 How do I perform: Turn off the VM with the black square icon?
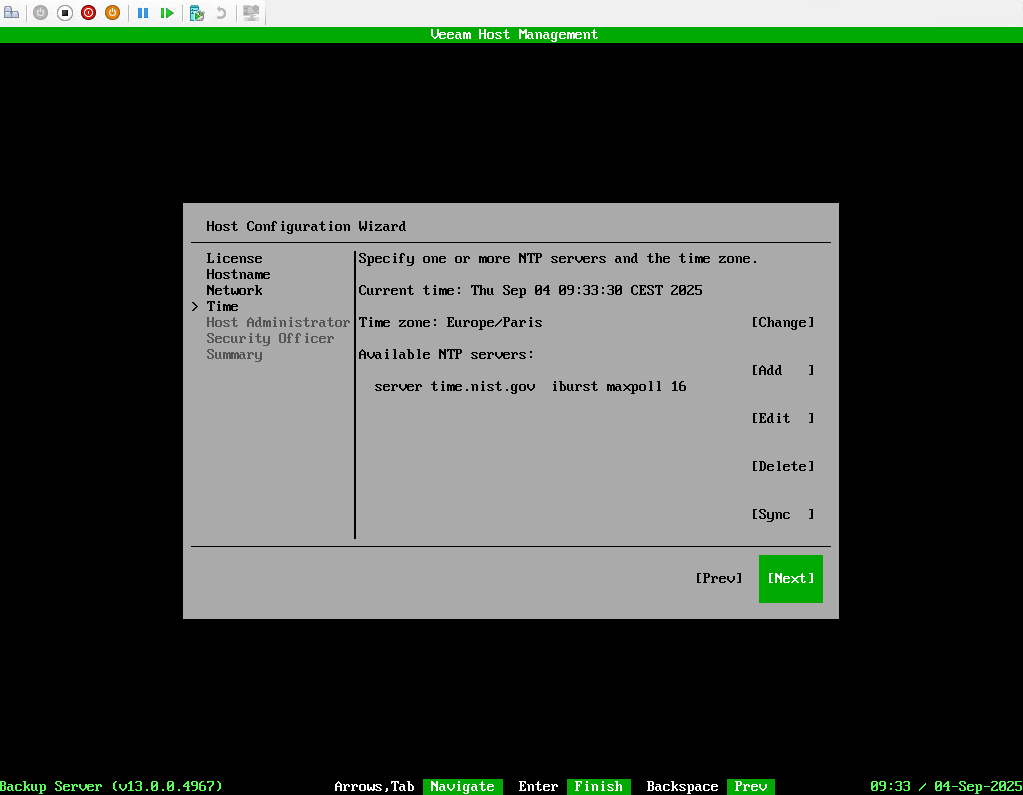64,13
